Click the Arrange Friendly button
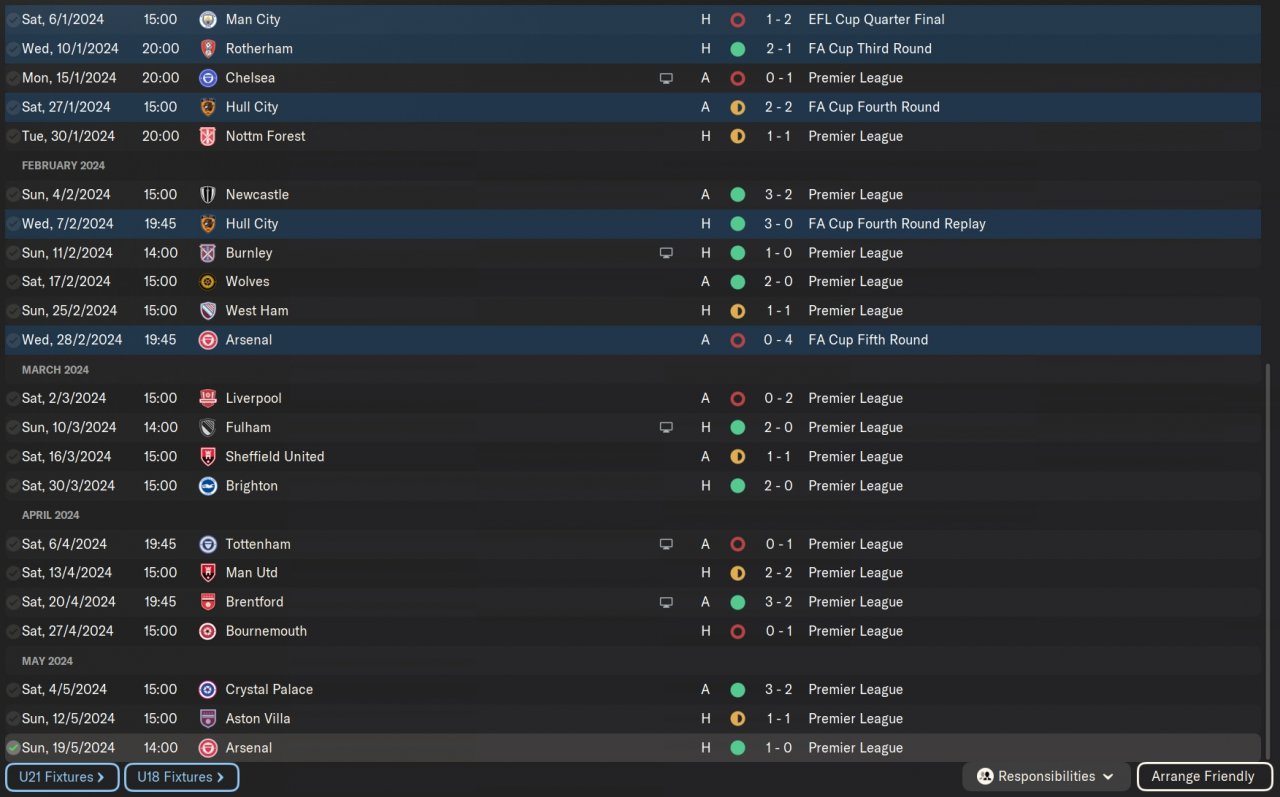1280x797 pixels. coord(1202,777)
